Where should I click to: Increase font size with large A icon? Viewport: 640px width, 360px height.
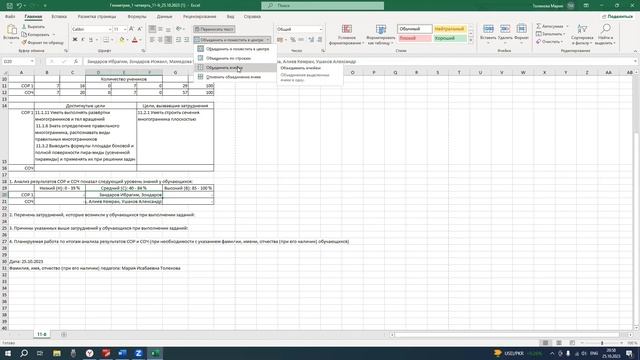131,29
